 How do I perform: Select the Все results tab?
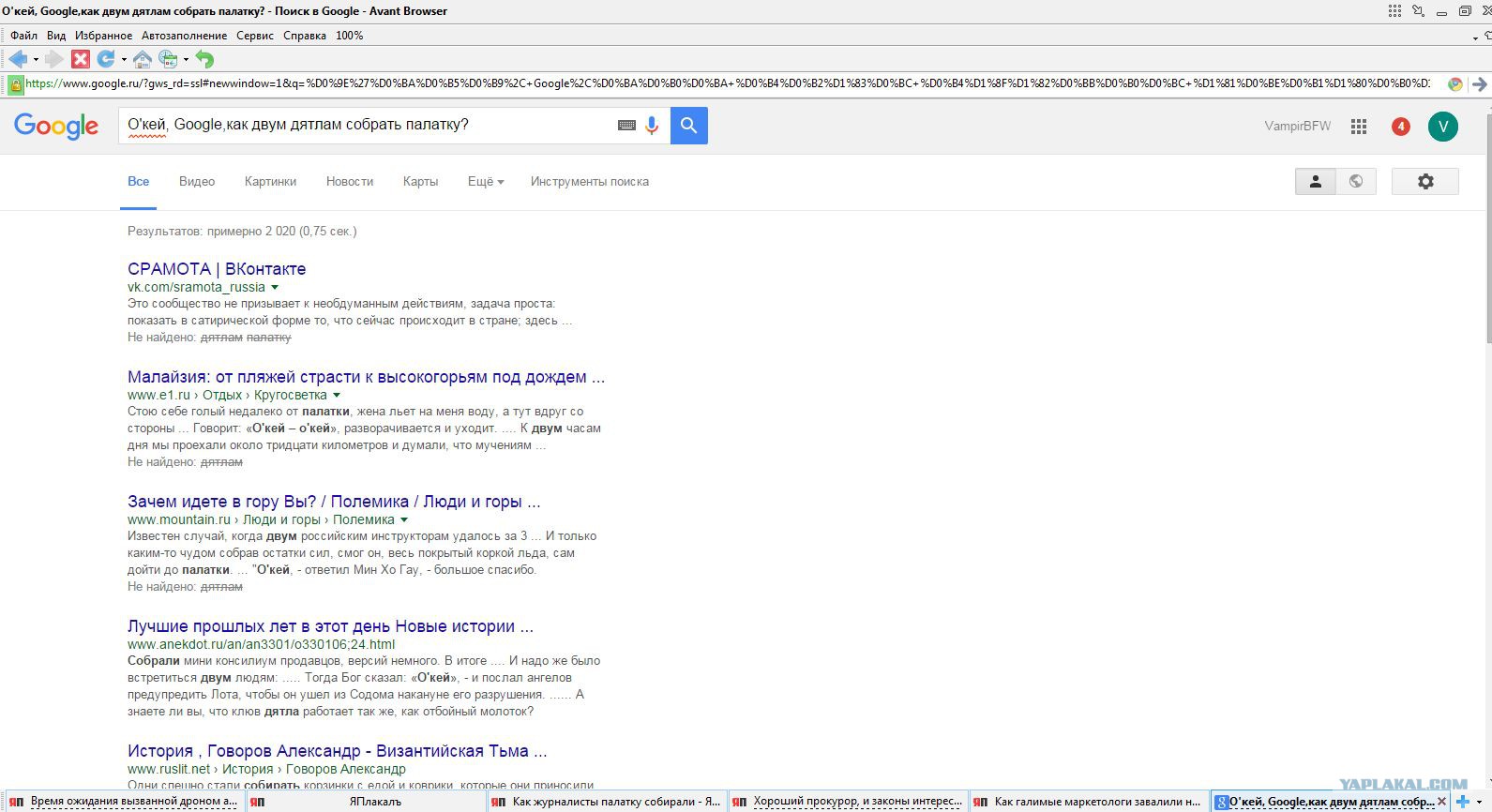pos(139,182)
